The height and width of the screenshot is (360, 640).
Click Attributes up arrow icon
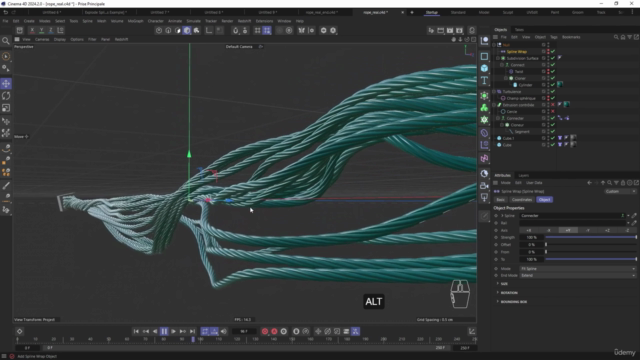coord(603,183)
